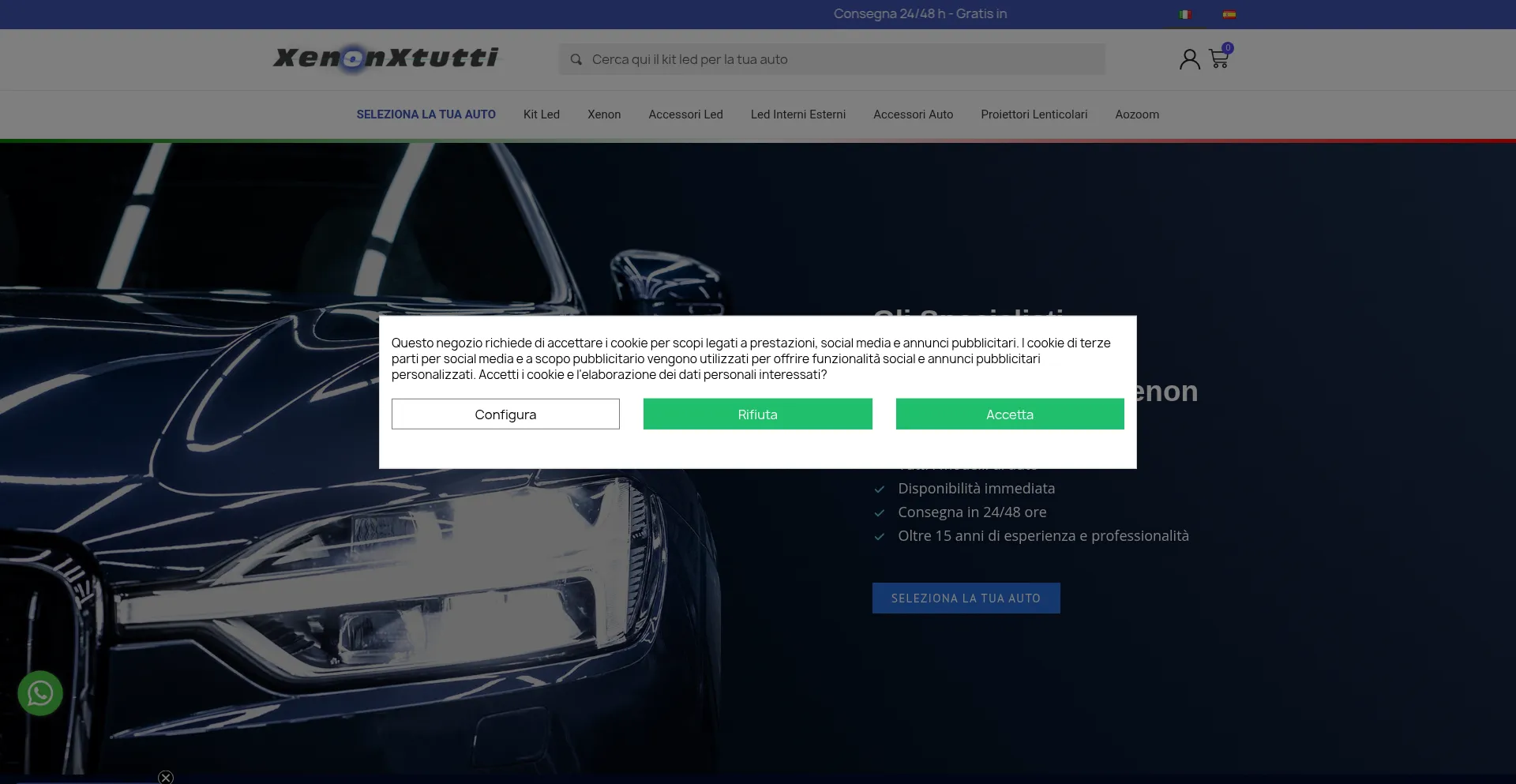Open the Kit Led menu item
Screen dimensions: 1516x784
pos(541,114)
